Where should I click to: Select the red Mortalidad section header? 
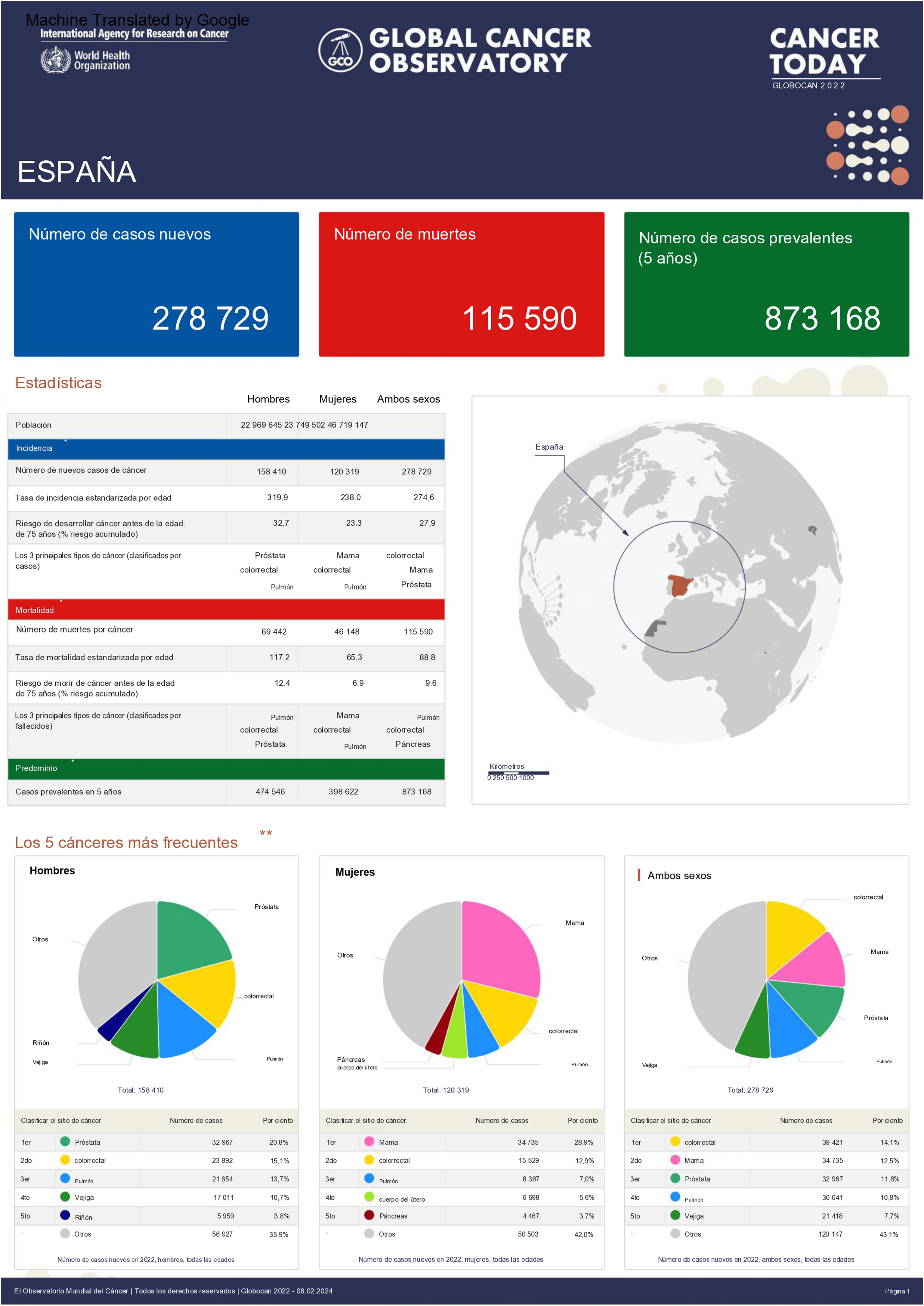point(226,610)
